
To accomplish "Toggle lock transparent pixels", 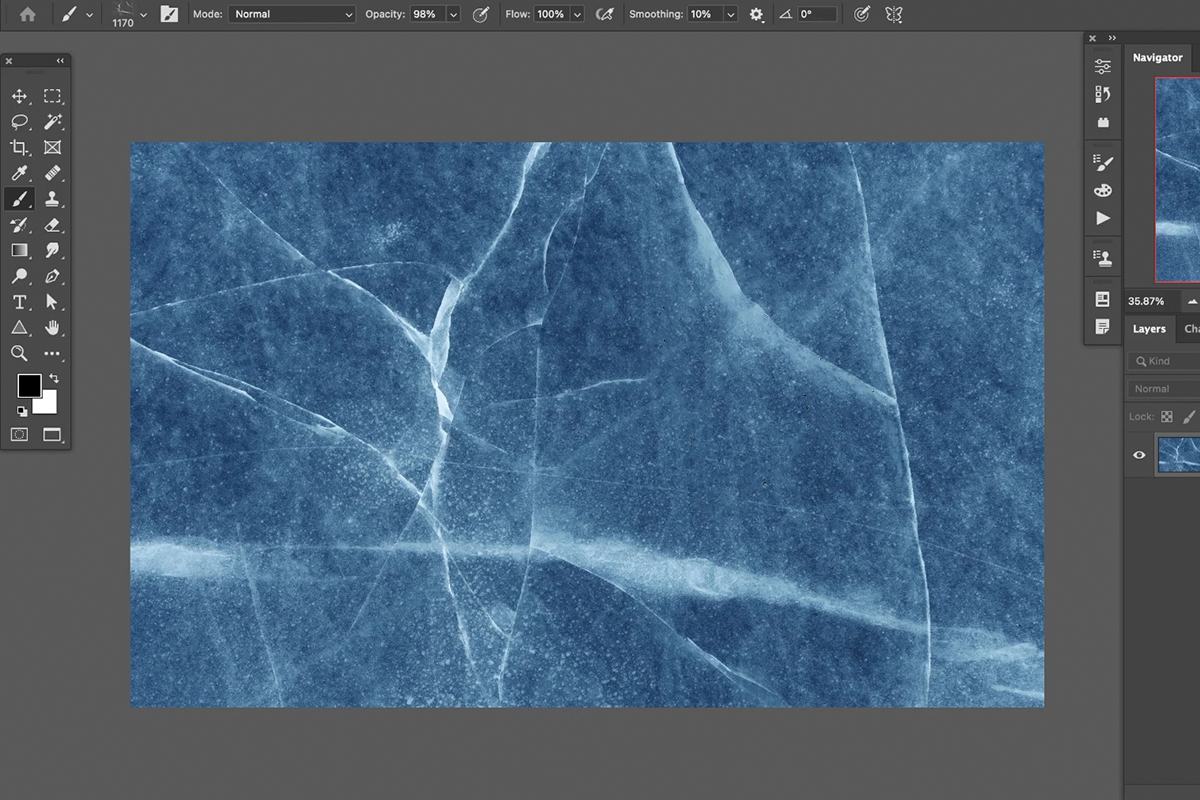I will click(x=1166, y=417).
